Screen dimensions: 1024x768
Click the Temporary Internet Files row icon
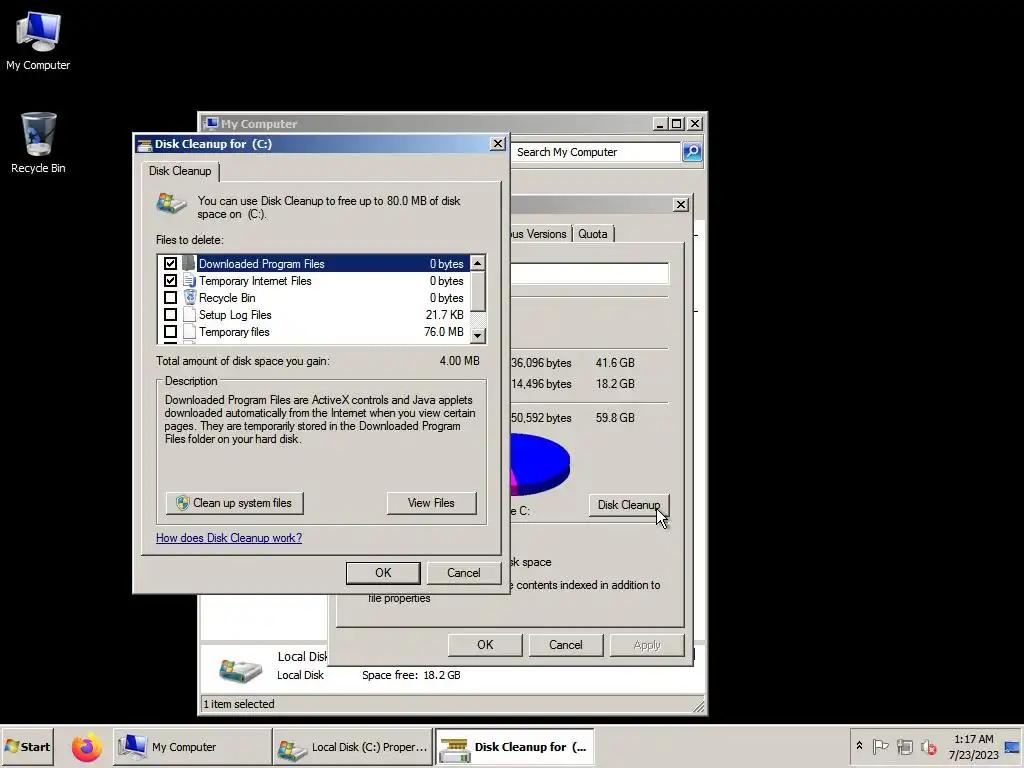189,280
